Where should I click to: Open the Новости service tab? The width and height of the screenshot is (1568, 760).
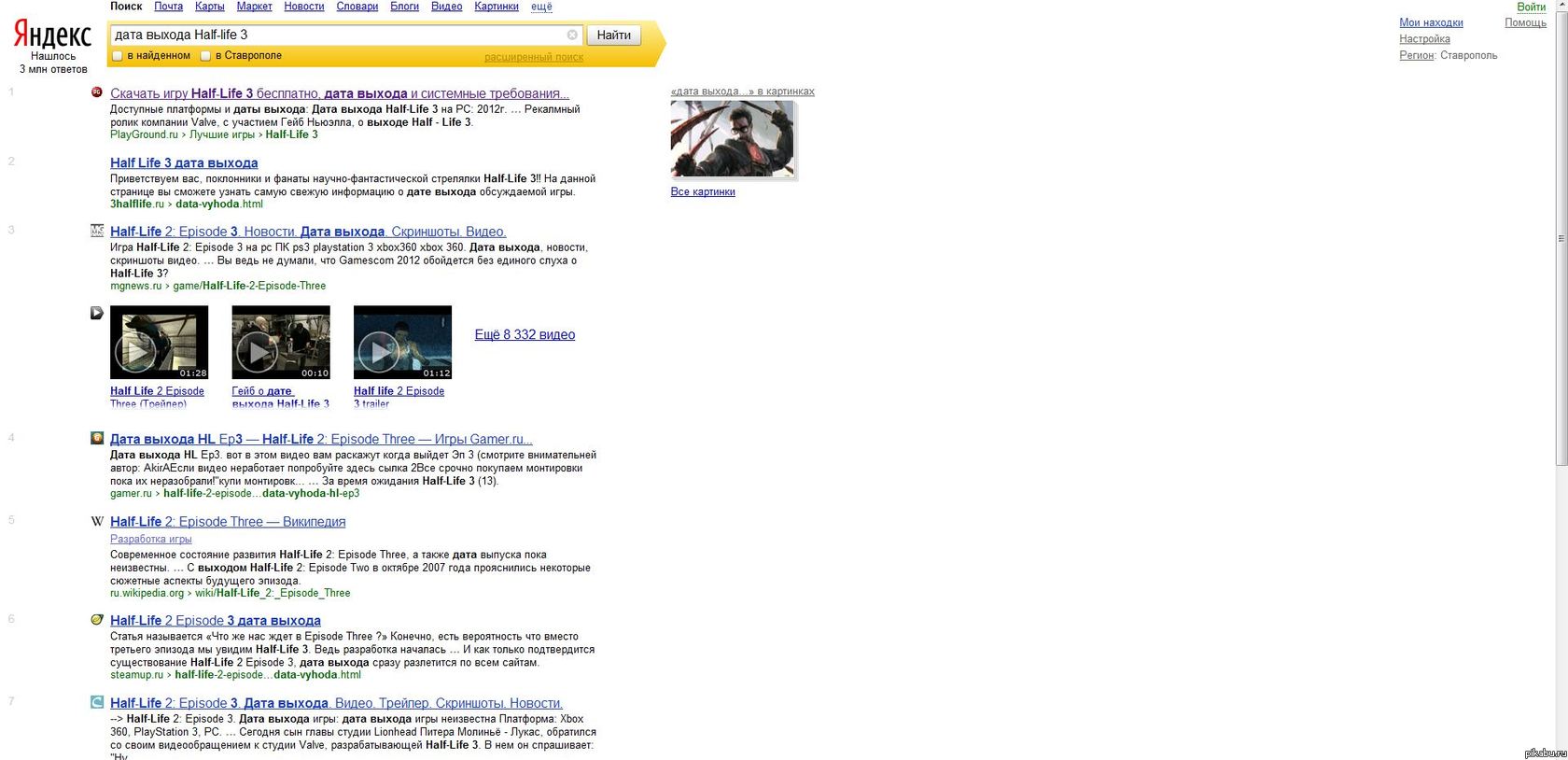coord(303,7)
